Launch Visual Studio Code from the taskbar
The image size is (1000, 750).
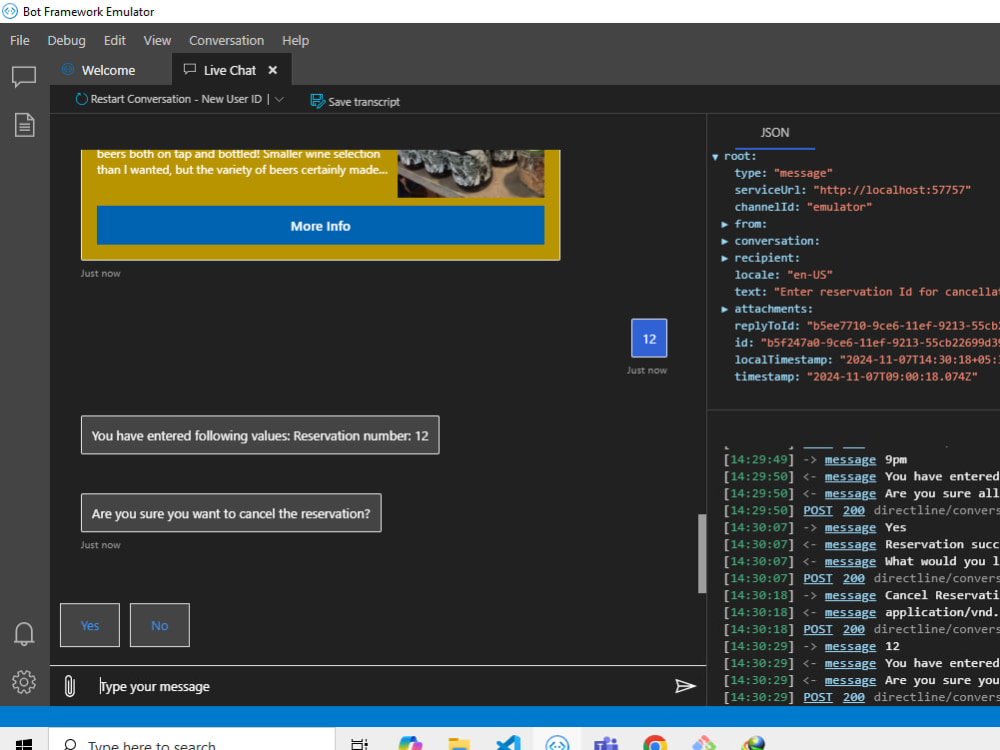(507, 744)
